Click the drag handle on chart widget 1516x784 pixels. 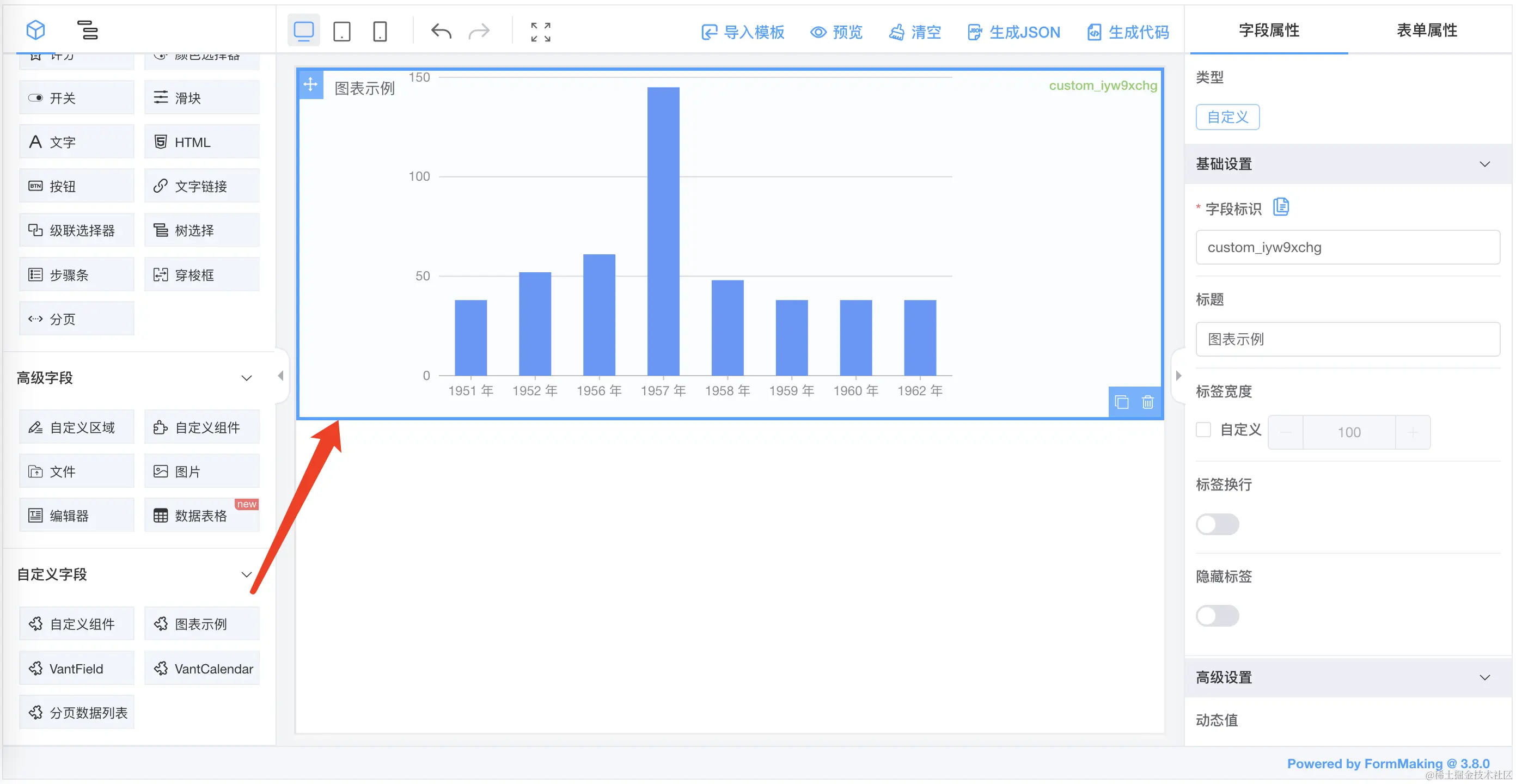[311, 85]
